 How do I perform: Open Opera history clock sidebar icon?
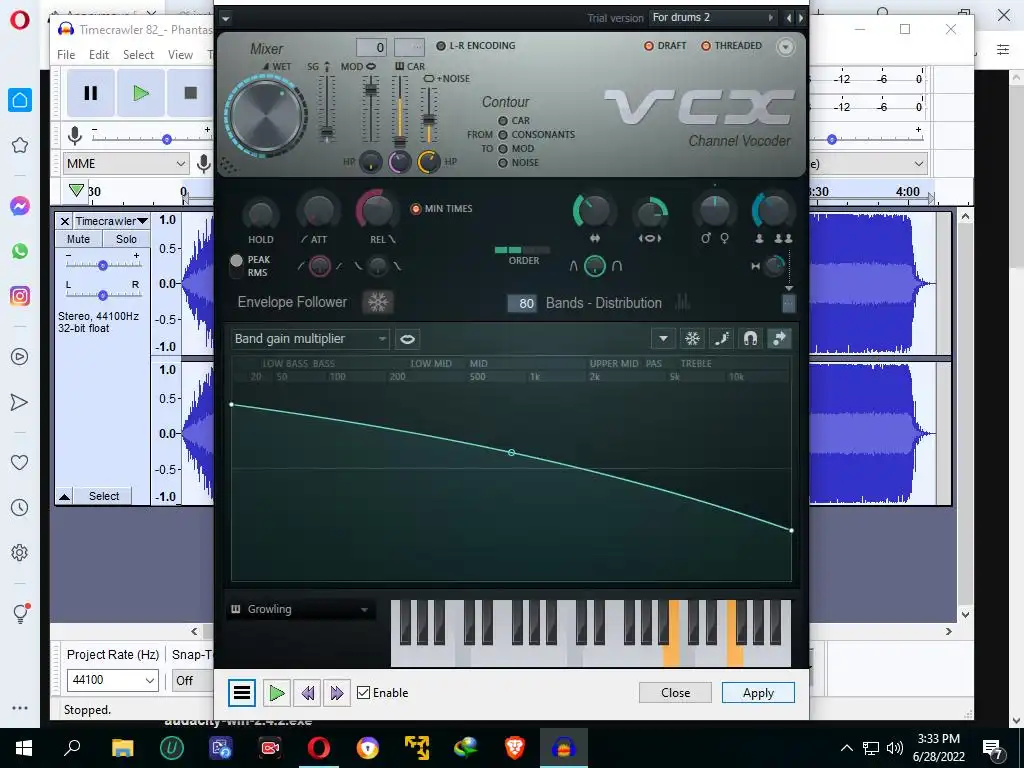(x=20, y=507)
